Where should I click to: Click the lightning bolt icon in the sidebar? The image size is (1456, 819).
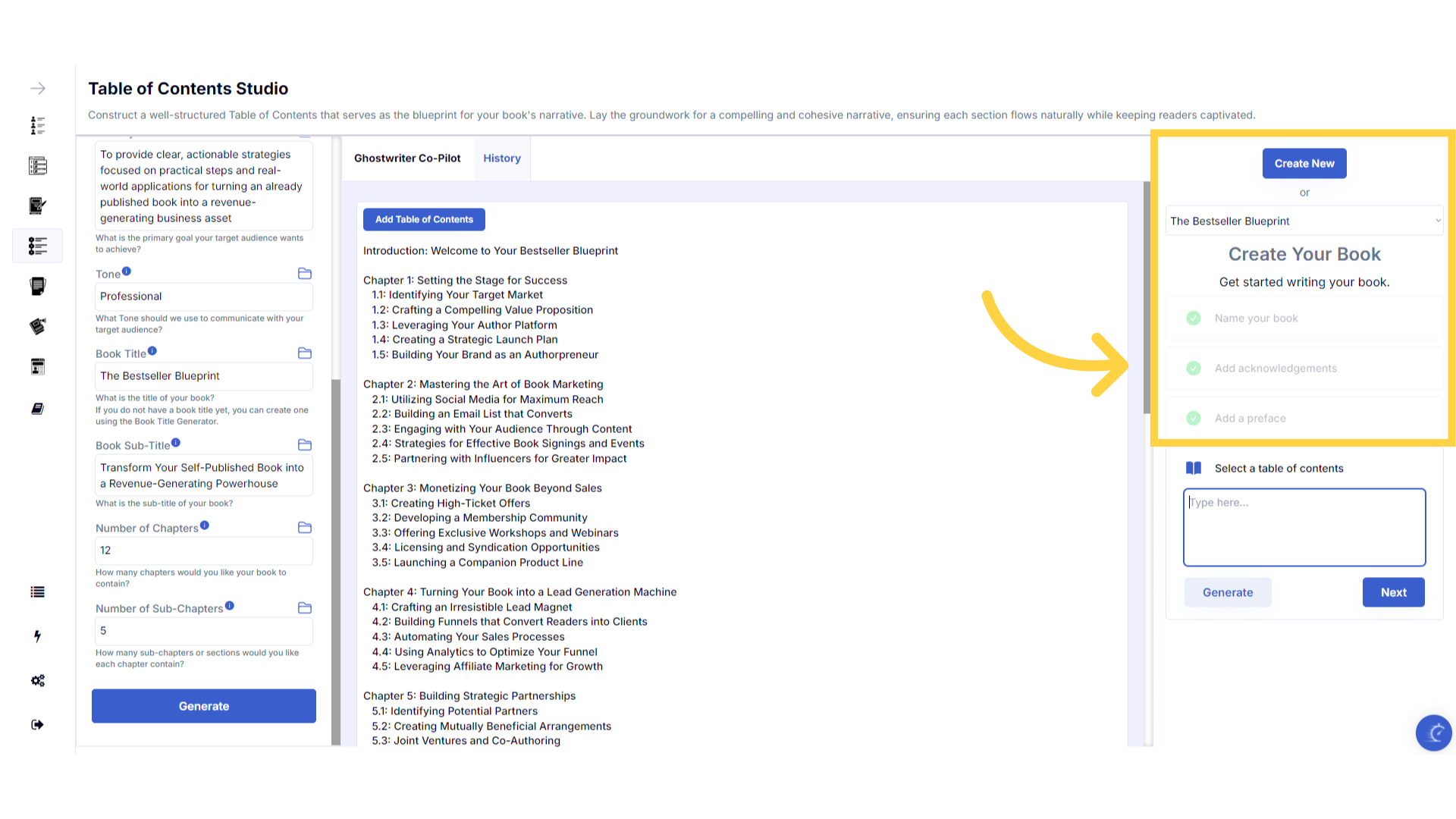[x=38, y=636]
